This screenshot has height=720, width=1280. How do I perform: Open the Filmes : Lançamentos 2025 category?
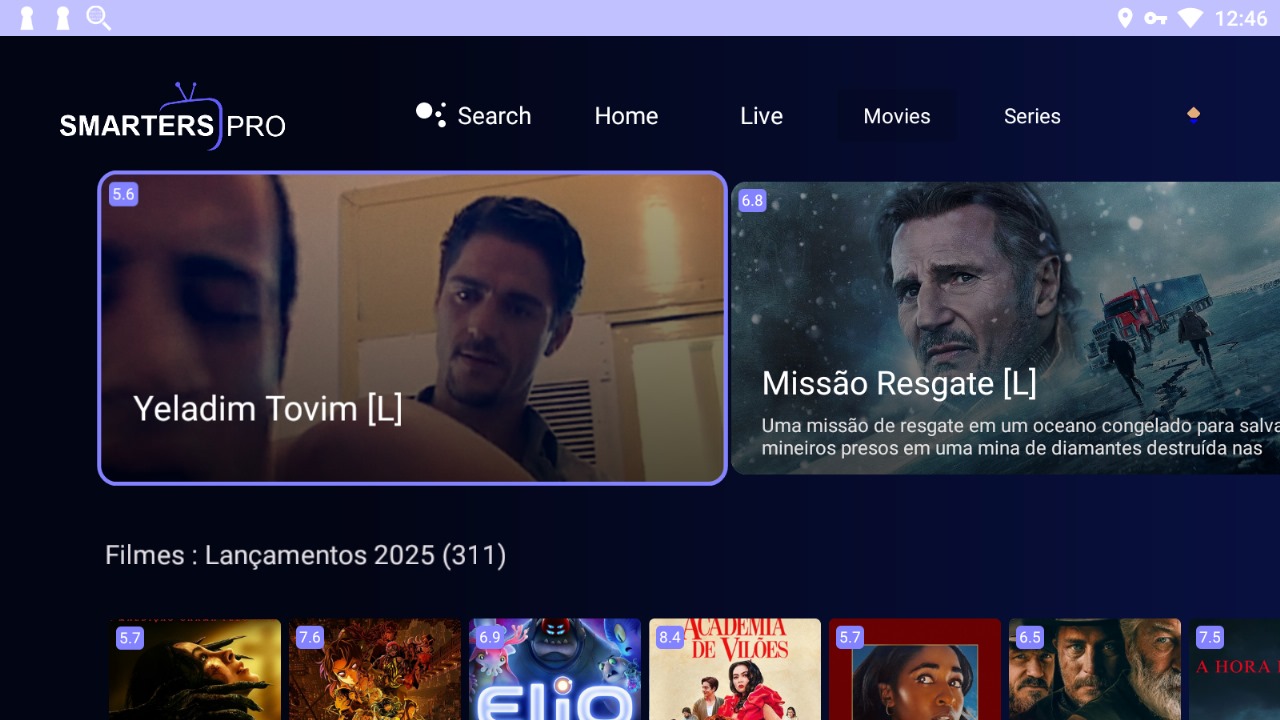point(305,555)
